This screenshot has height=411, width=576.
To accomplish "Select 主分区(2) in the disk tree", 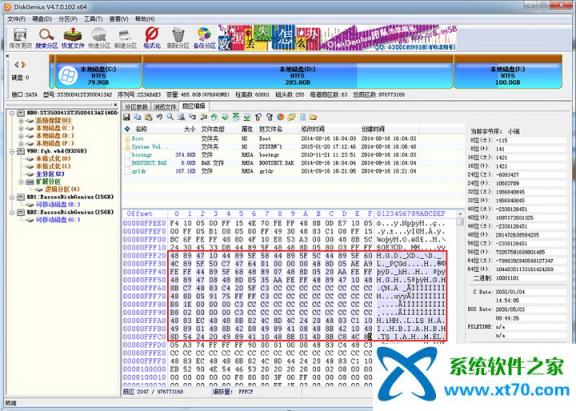I will [x=50, y=174].
